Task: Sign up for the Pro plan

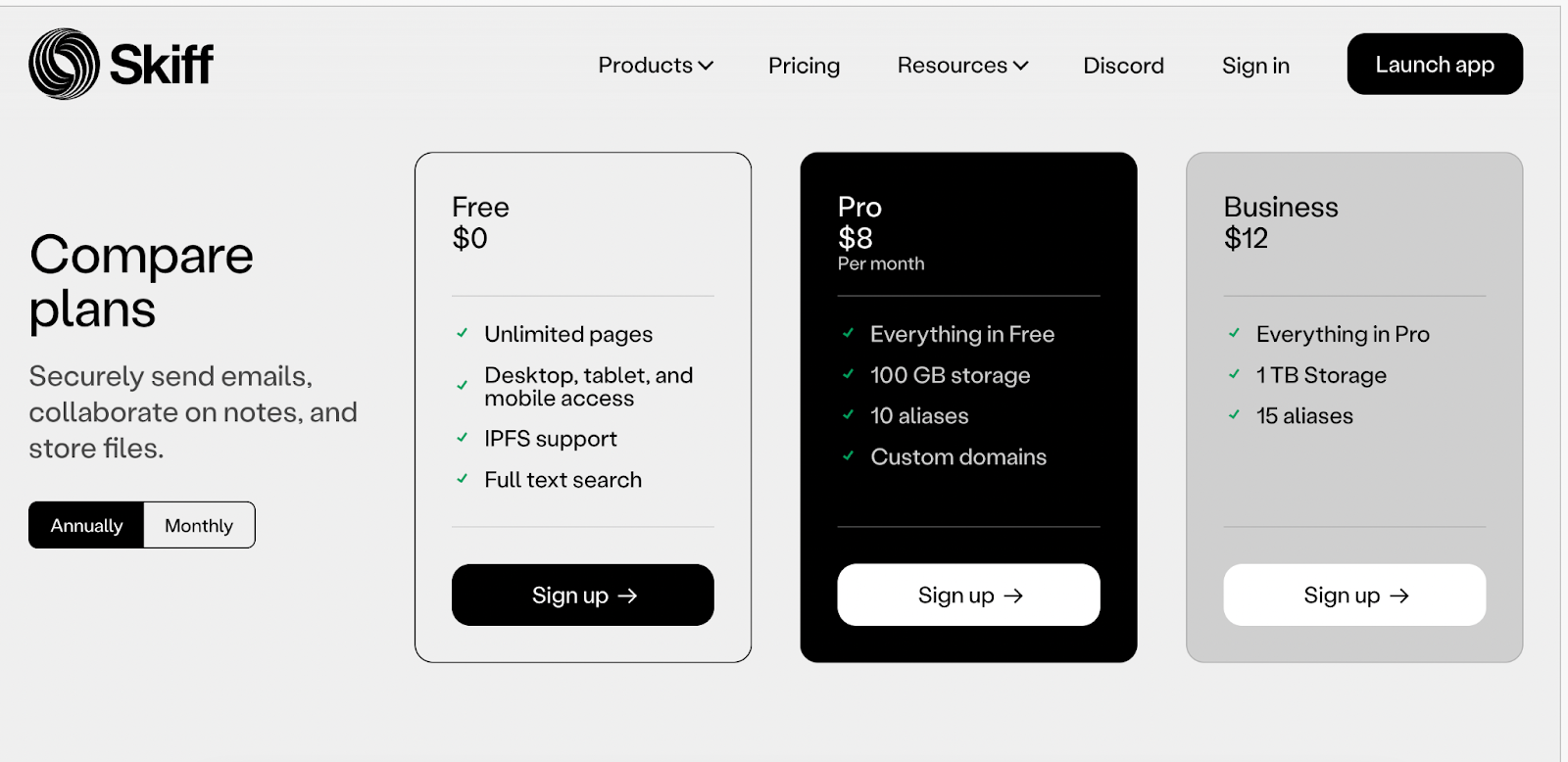Action: [x=968, y=595]
